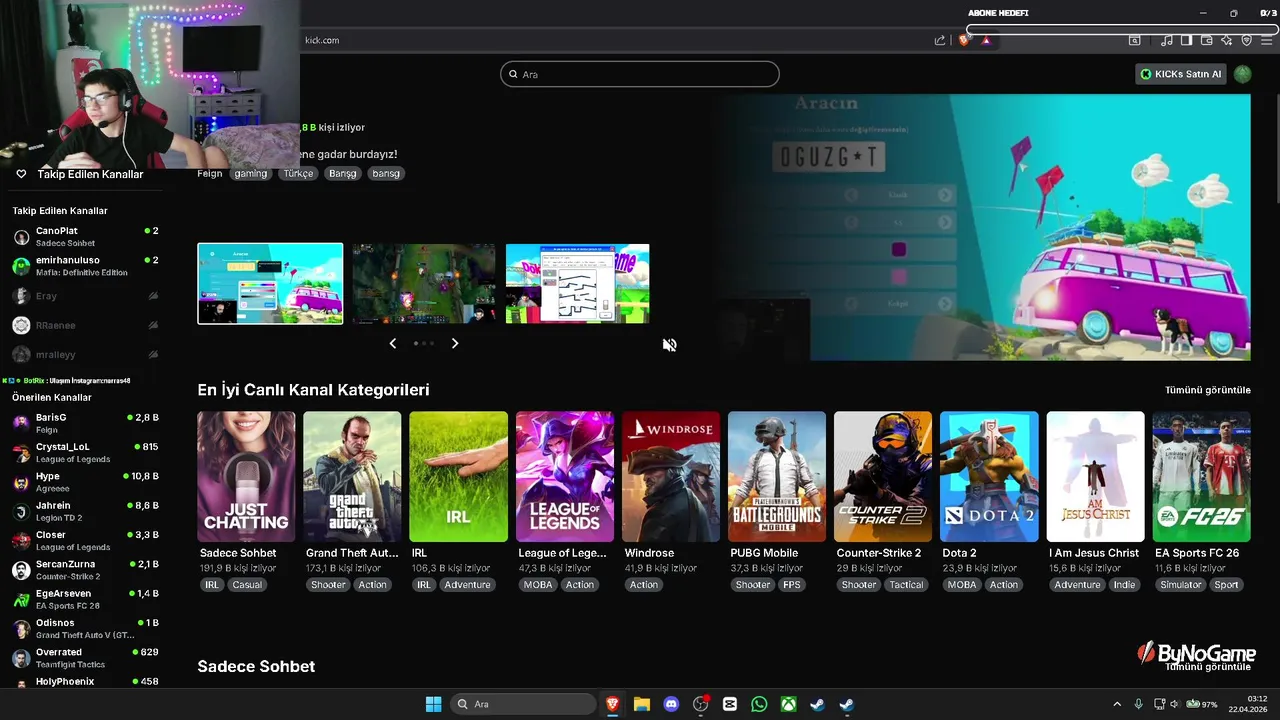Open the user profile avatar on Kick
1280x720 pixels.
(1242, 74)
